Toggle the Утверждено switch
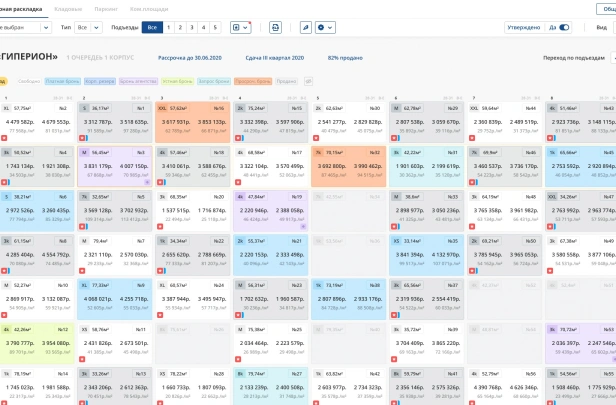This screenshot has width=616, height=405. click(x=564, y=28)
